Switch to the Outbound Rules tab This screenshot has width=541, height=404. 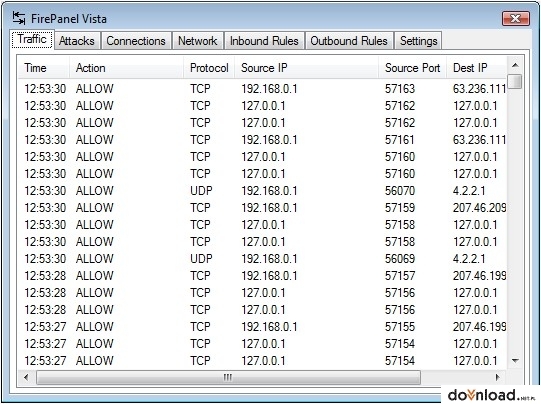(349, 41)
